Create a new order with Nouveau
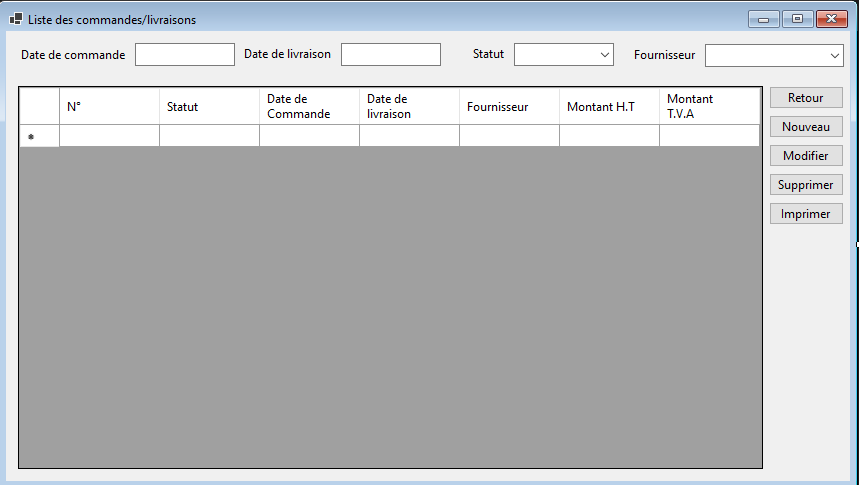This screenshot has height=485, width=859. [x=806, y=127]
